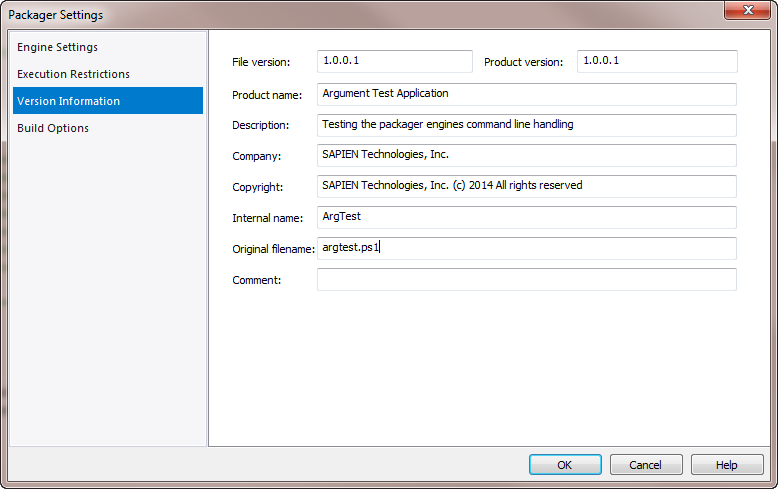Click the "Original filename:" label
Viewport: 778px width, 489px height.
point(273,249)
